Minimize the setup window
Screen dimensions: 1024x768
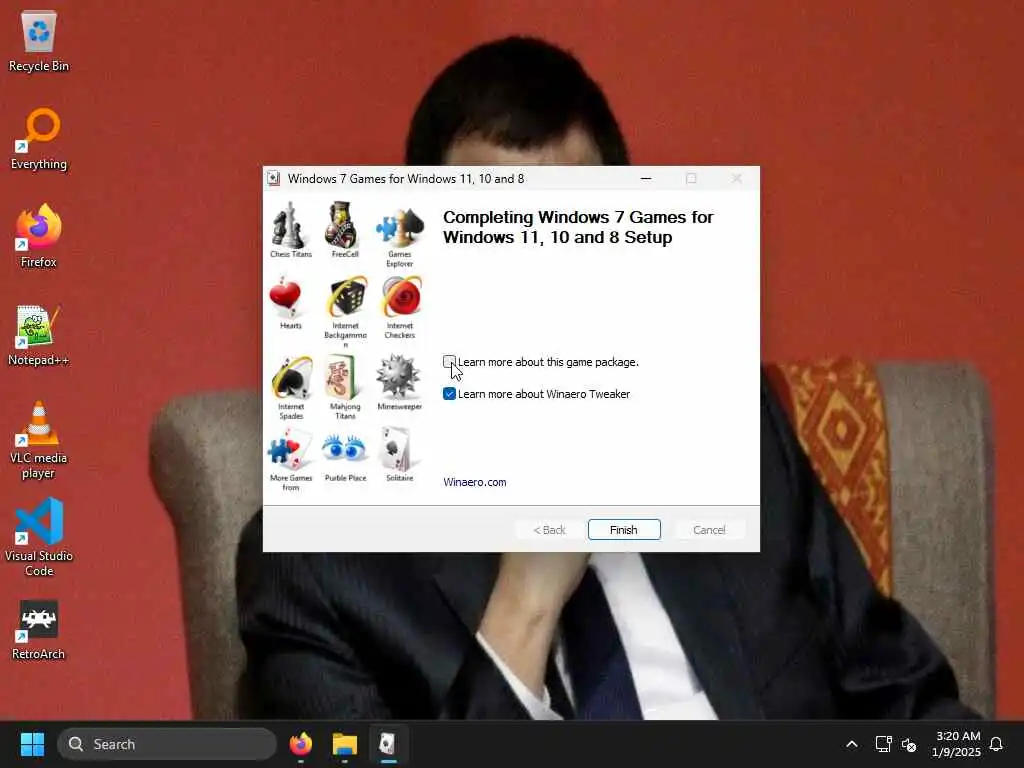pyautogui.click(x=646, y=178)
